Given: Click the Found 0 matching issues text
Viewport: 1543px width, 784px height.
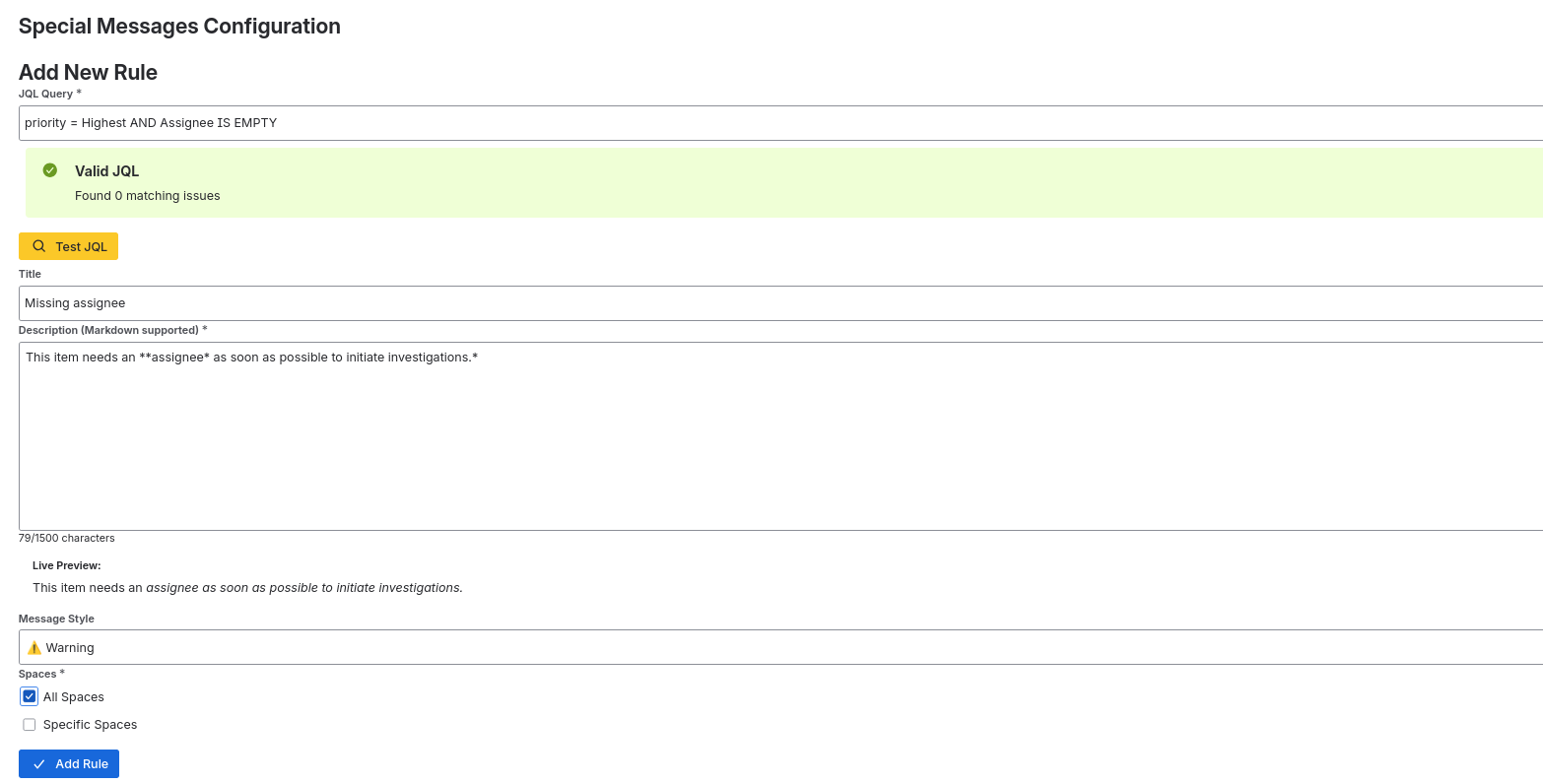Looking at the screenshot, I should click(x=147, y=195).
